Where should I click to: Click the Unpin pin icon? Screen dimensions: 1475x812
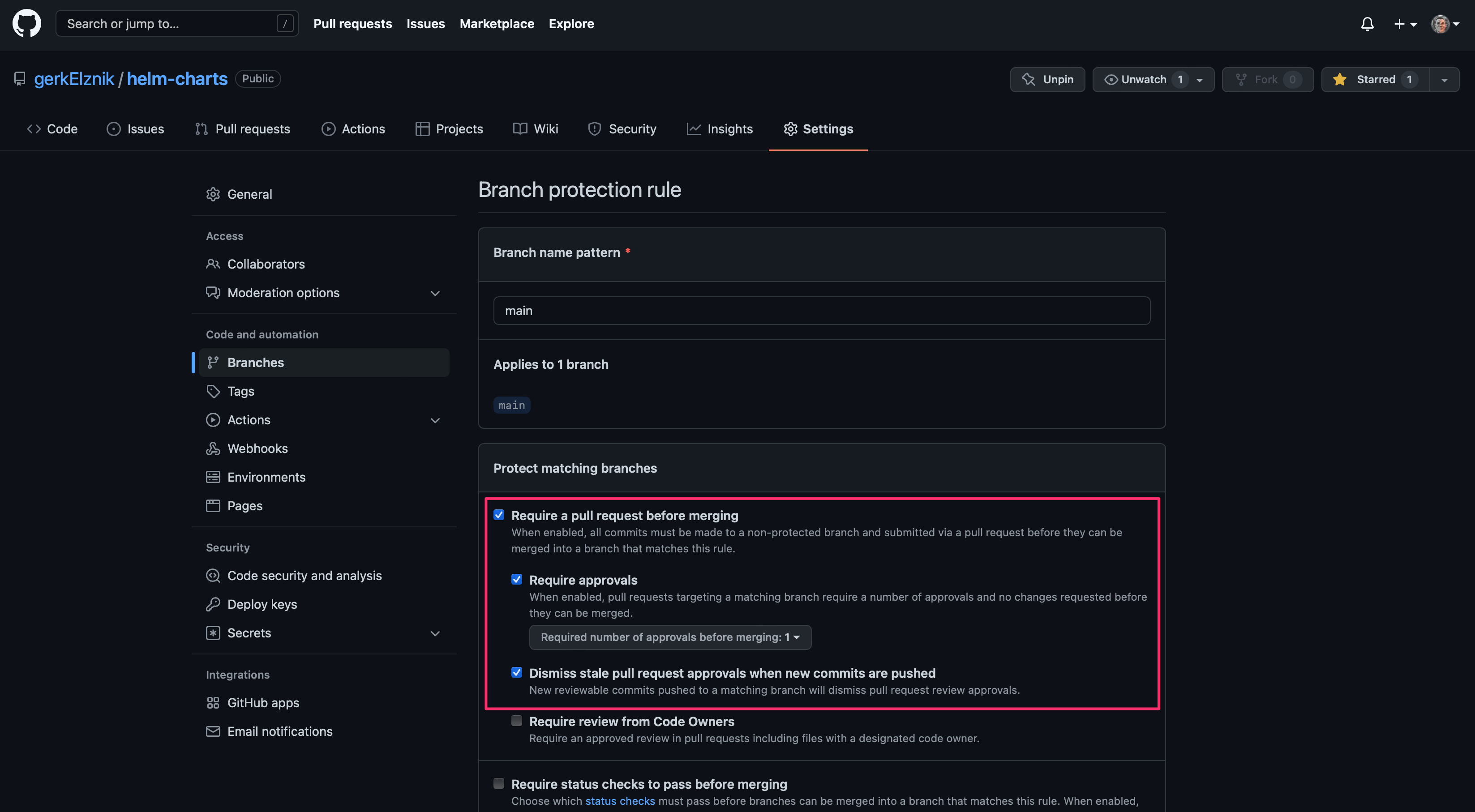(1029, 80)
